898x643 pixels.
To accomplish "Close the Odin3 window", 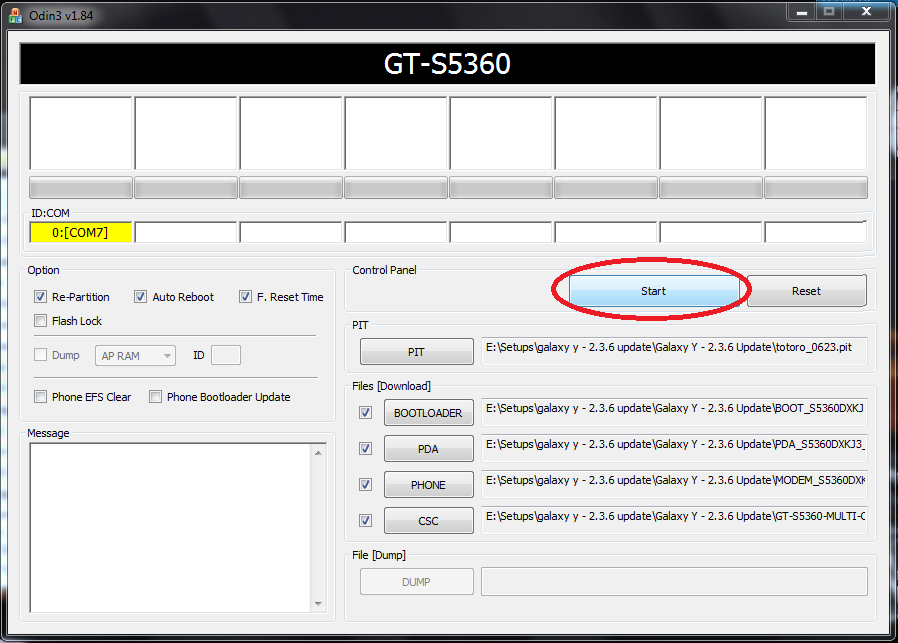I will tap(867, 12).
